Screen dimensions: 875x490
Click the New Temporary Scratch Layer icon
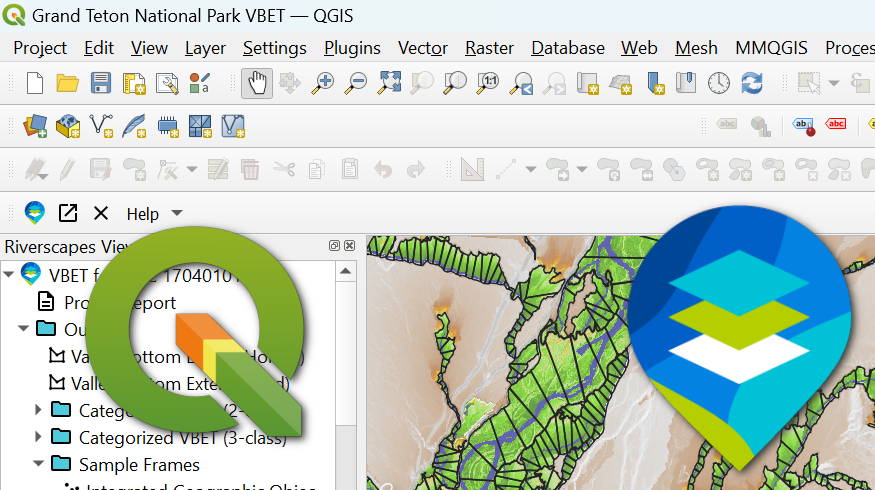coord(167,126)
